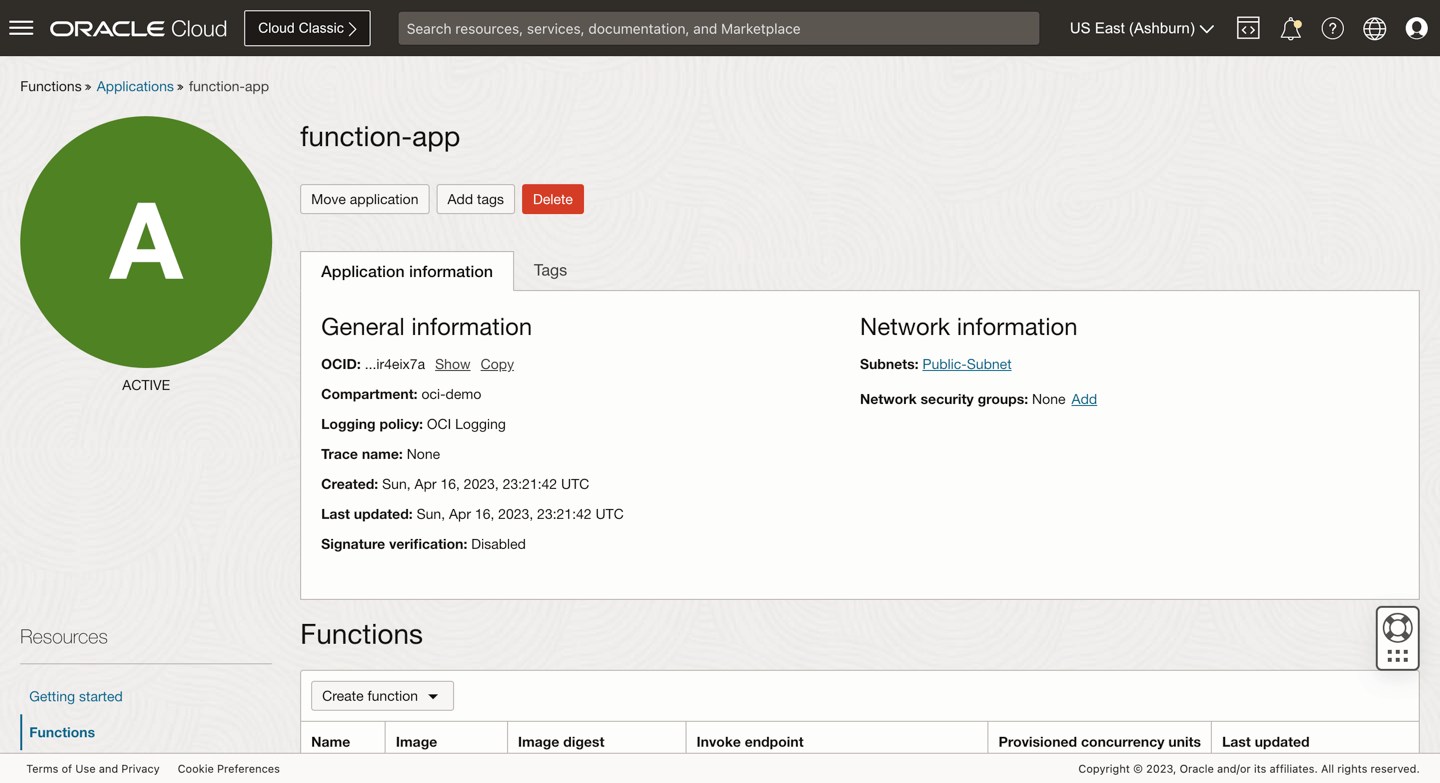Open the language globe icon
Image resolution: width=1440 pixels, height=783 pixels.
pos(1374,27)
